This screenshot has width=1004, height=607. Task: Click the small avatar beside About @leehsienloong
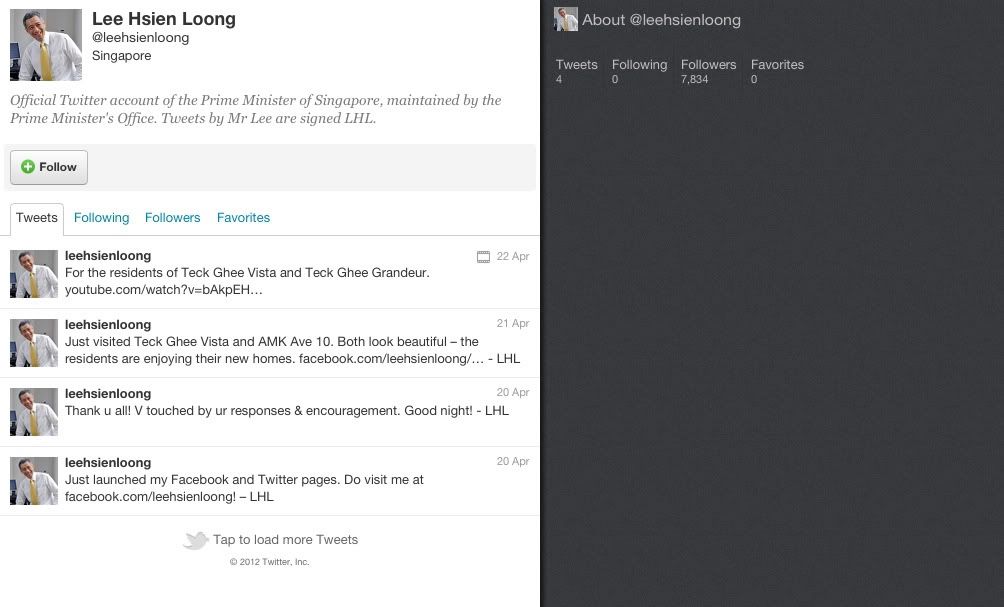pyautogui.click(x=566, y=19)
